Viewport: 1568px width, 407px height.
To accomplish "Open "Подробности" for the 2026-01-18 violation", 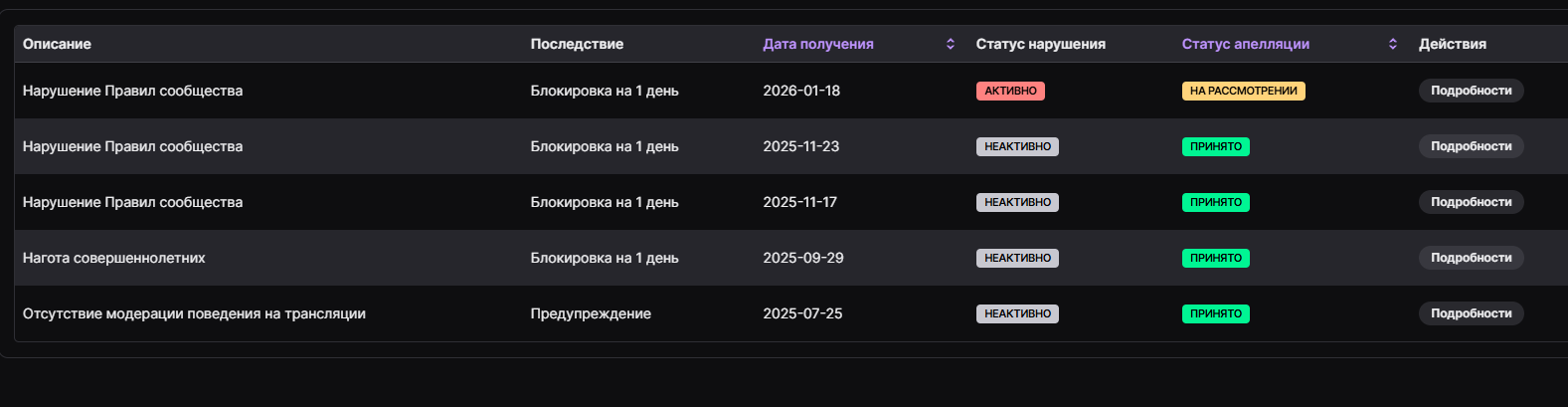I will tap(1471, 91).
